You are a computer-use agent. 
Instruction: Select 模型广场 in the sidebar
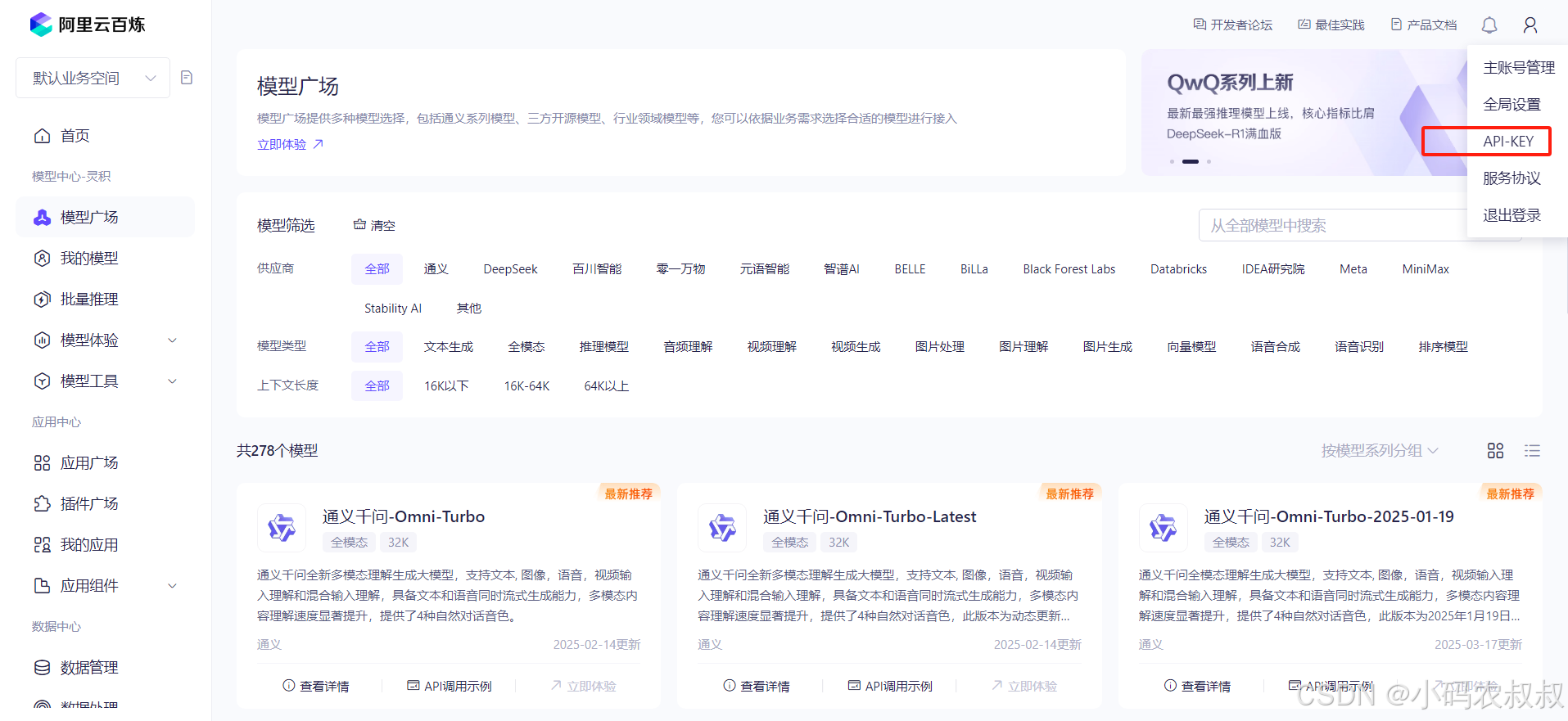point(105,217)
